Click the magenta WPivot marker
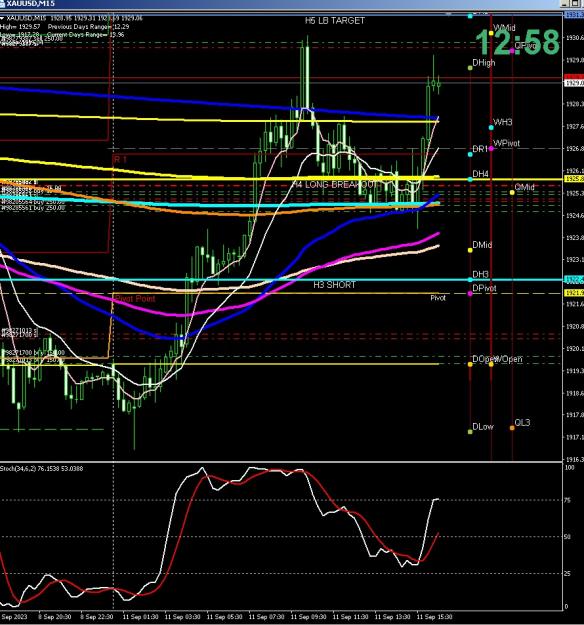 (x=491, y=149)
